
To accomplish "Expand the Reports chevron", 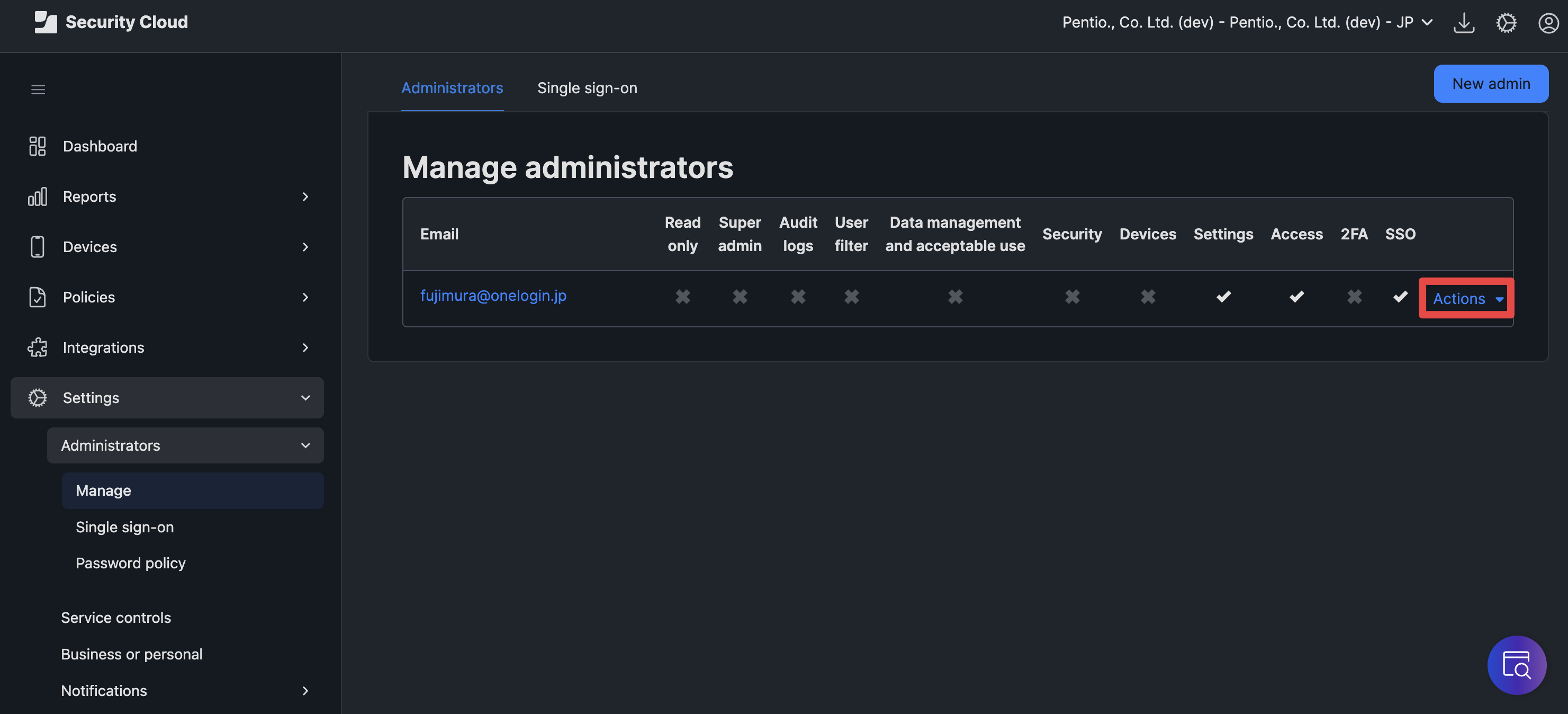I will (x=305, y=196).
